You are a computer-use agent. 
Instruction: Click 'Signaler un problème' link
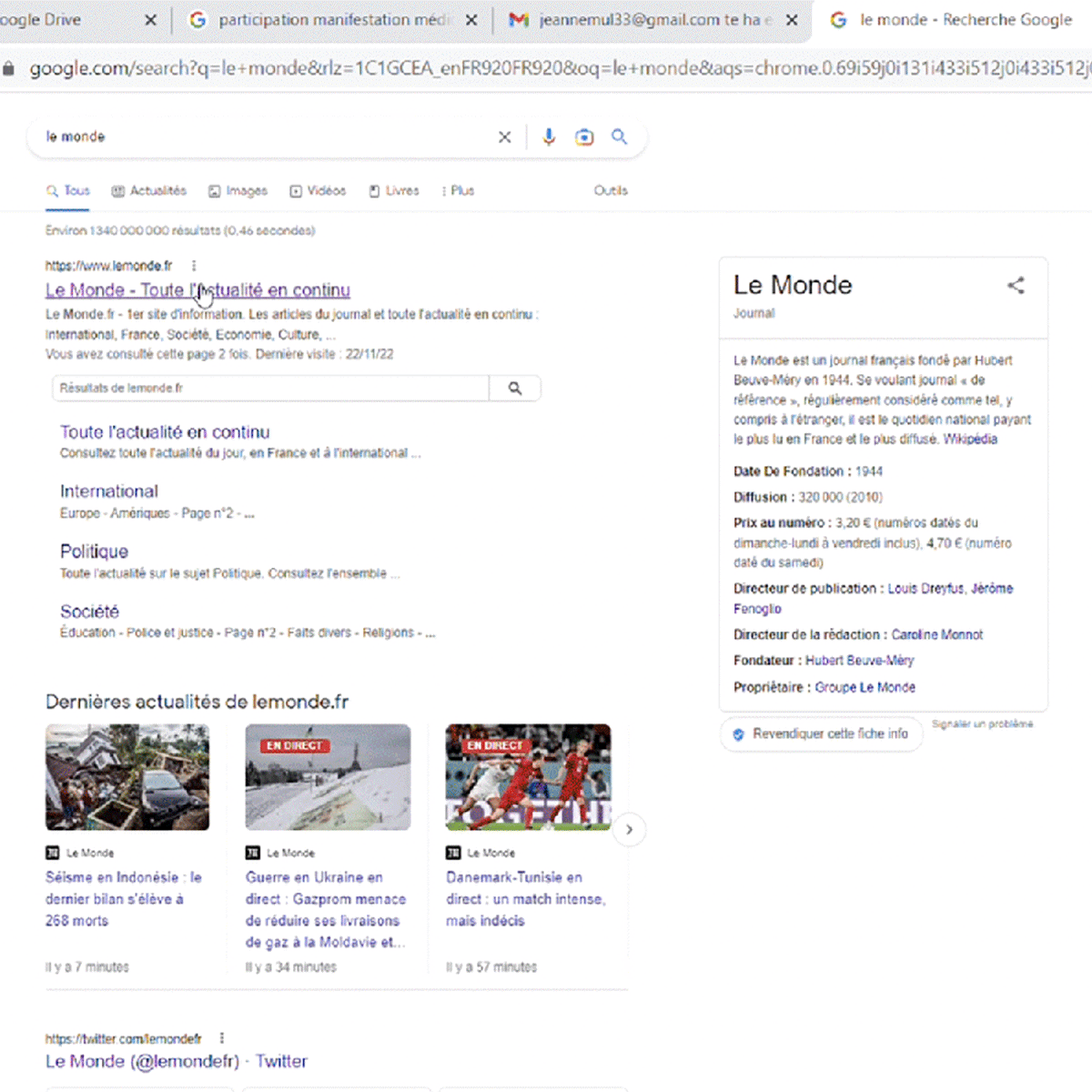point(983,724)
